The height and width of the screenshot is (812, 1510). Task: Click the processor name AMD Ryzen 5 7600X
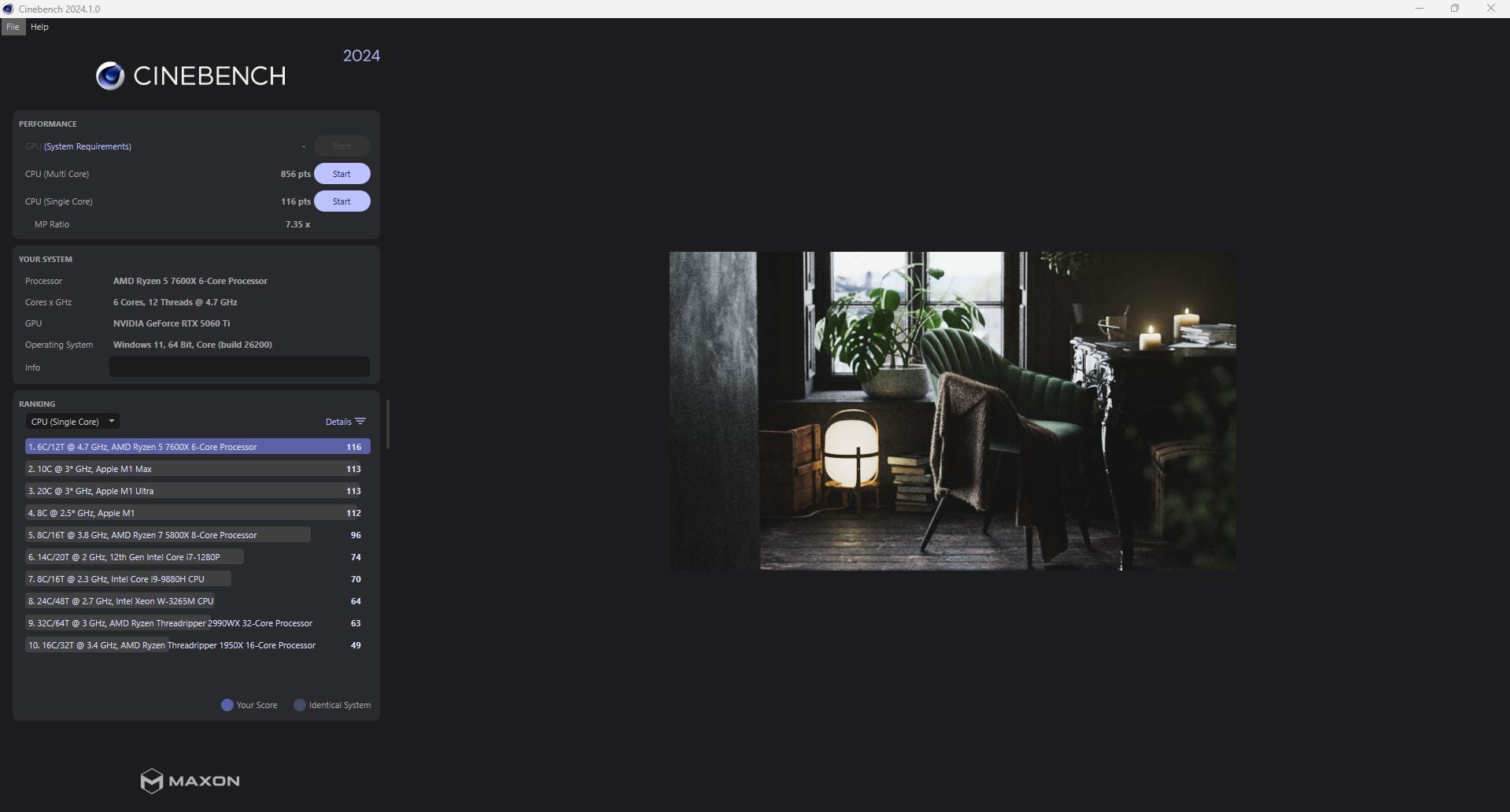tap(190, 281)
